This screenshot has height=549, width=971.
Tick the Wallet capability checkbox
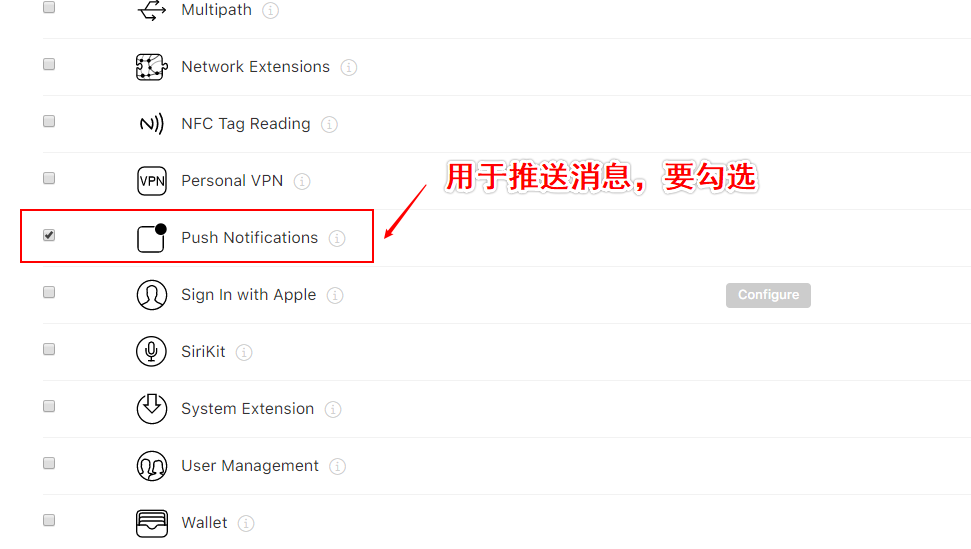coord(49,520)
